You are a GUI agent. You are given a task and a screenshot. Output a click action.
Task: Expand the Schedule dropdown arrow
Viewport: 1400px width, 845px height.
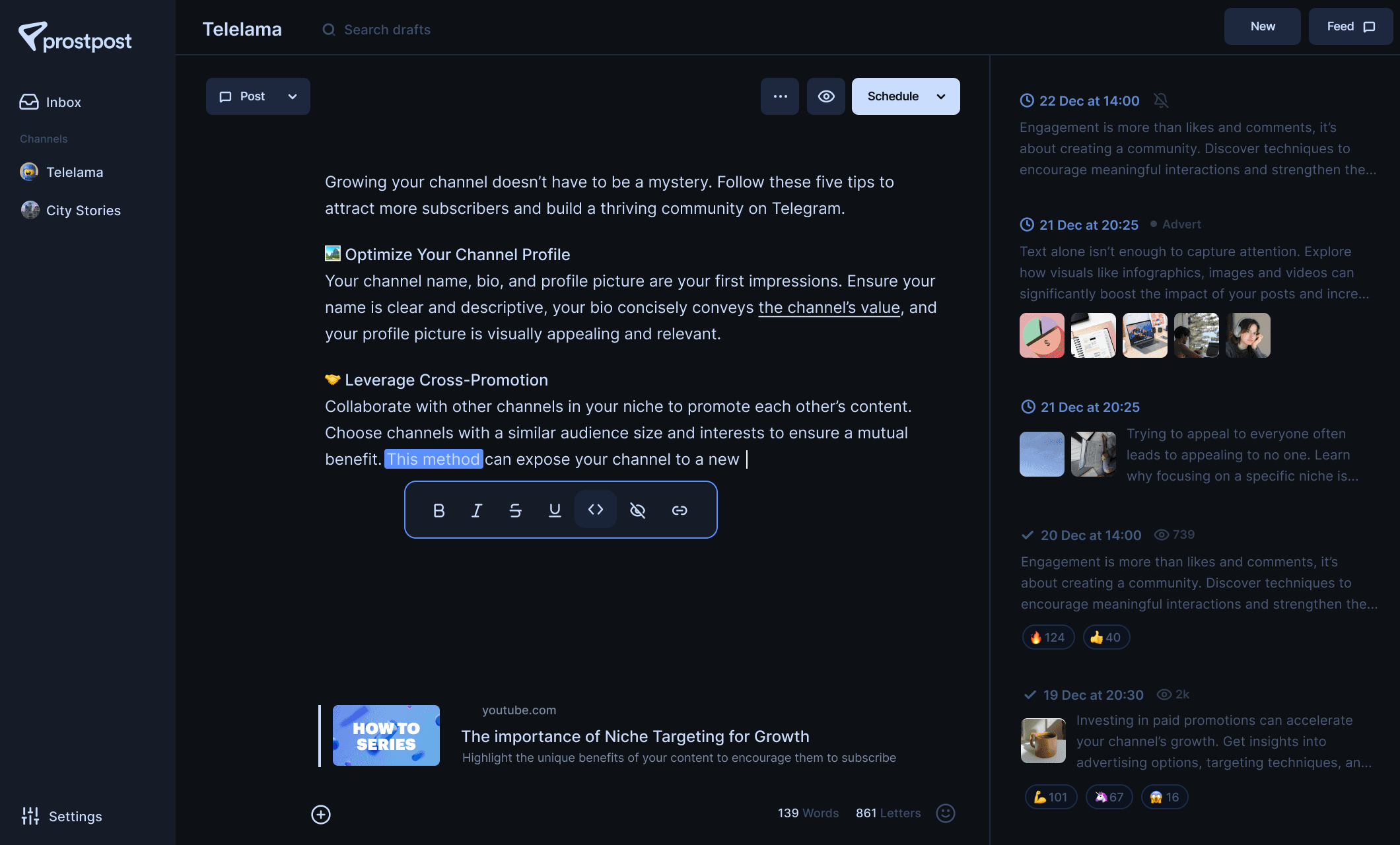(941, 96)
